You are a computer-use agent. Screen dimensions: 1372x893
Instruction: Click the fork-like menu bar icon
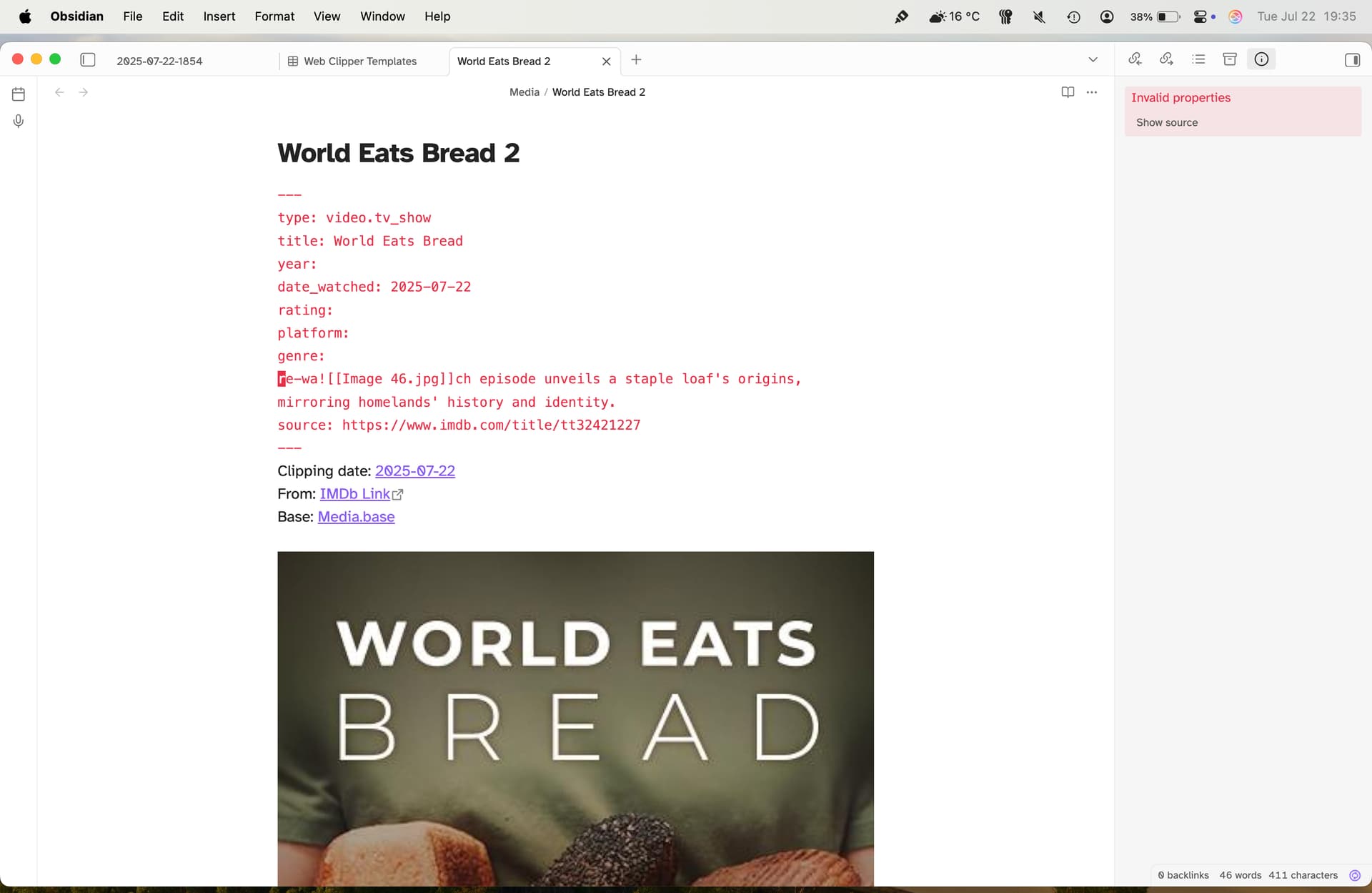pyautogui.click(x=1005, y=16)
